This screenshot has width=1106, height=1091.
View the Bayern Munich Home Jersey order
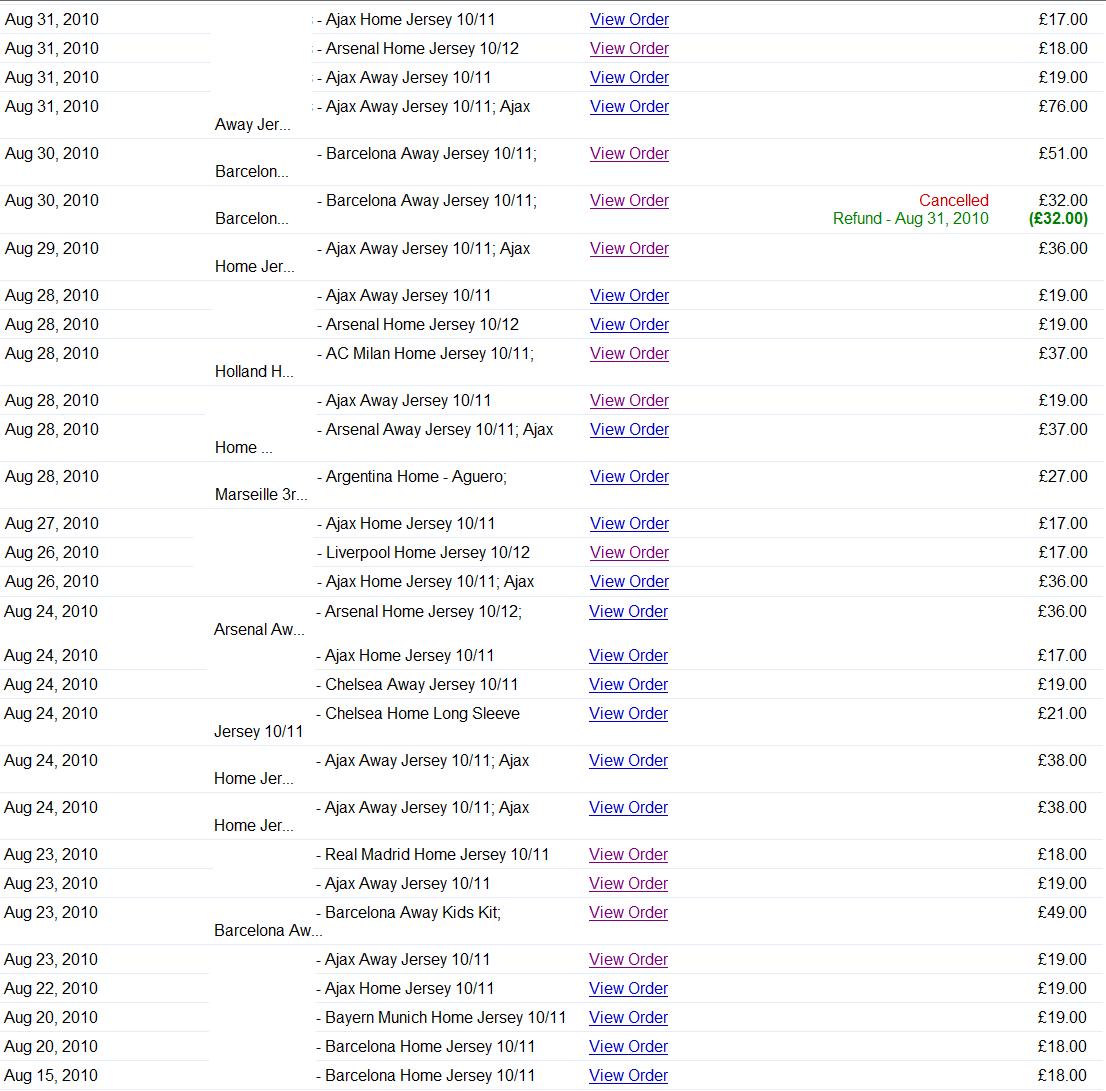(628, 1018)
